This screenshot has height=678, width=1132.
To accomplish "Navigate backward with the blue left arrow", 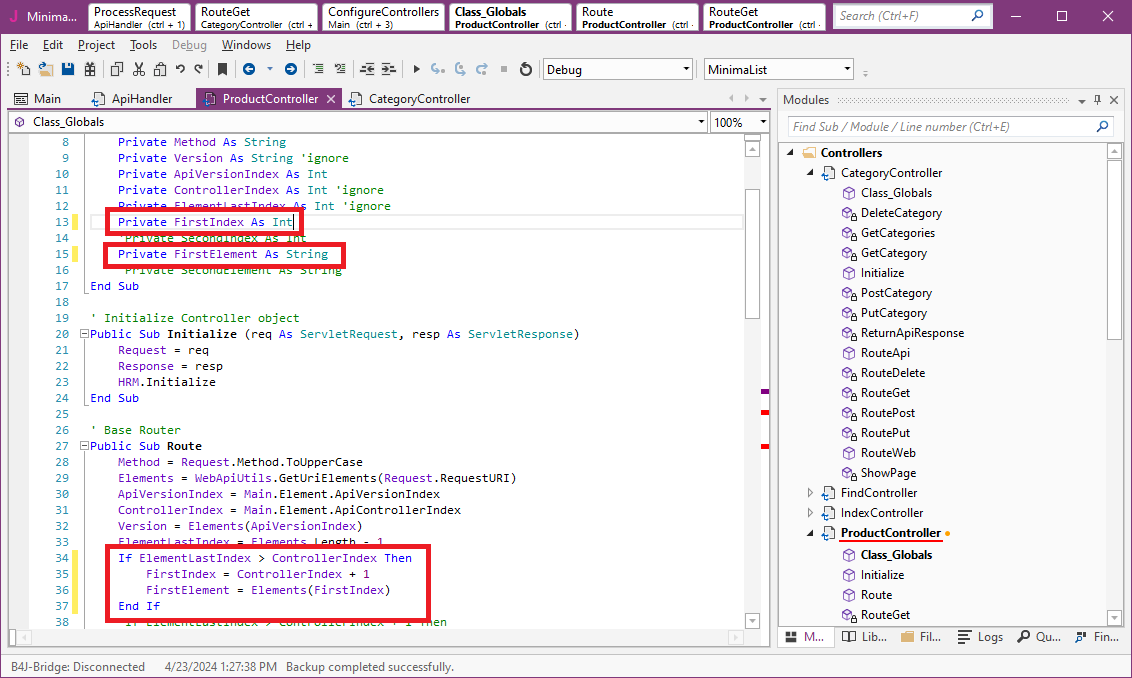I will tap(247, 69).
